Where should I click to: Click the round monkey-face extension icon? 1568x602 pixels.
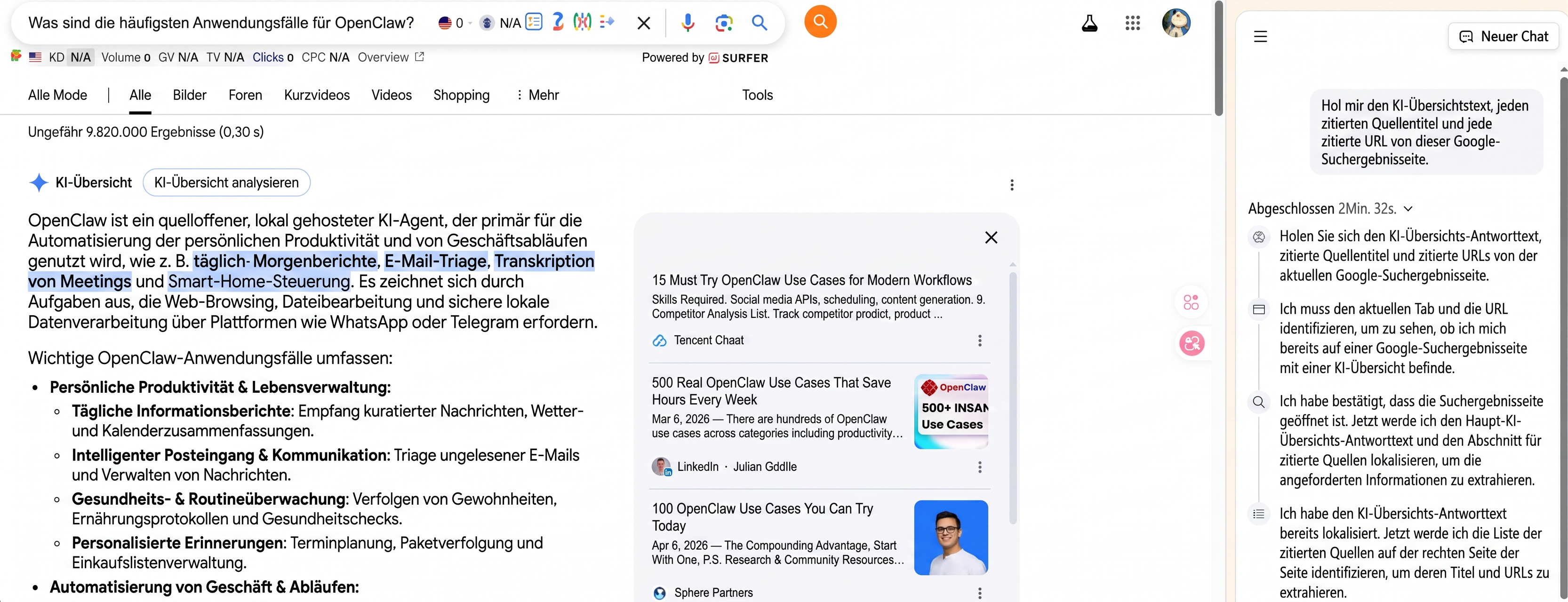486,23
